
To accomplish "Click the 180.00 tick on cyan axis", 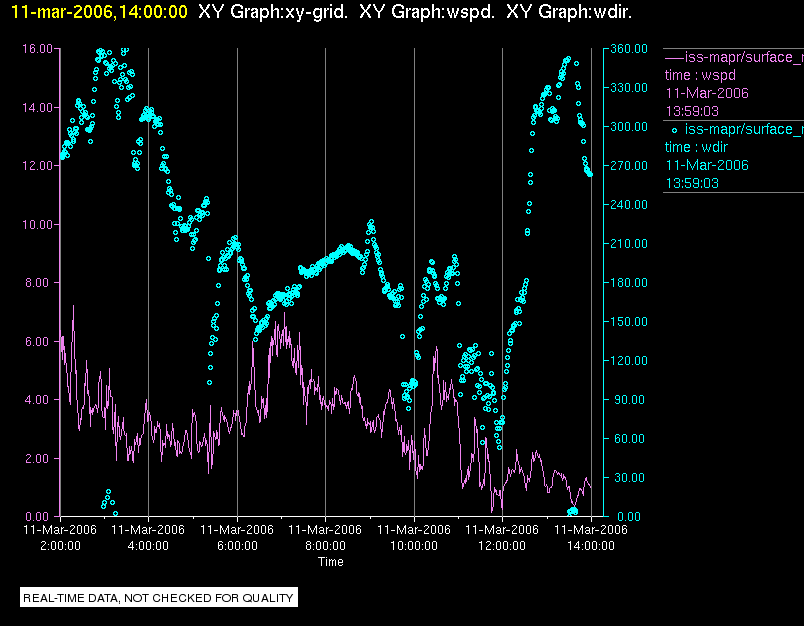I will [x=629, y=282].
